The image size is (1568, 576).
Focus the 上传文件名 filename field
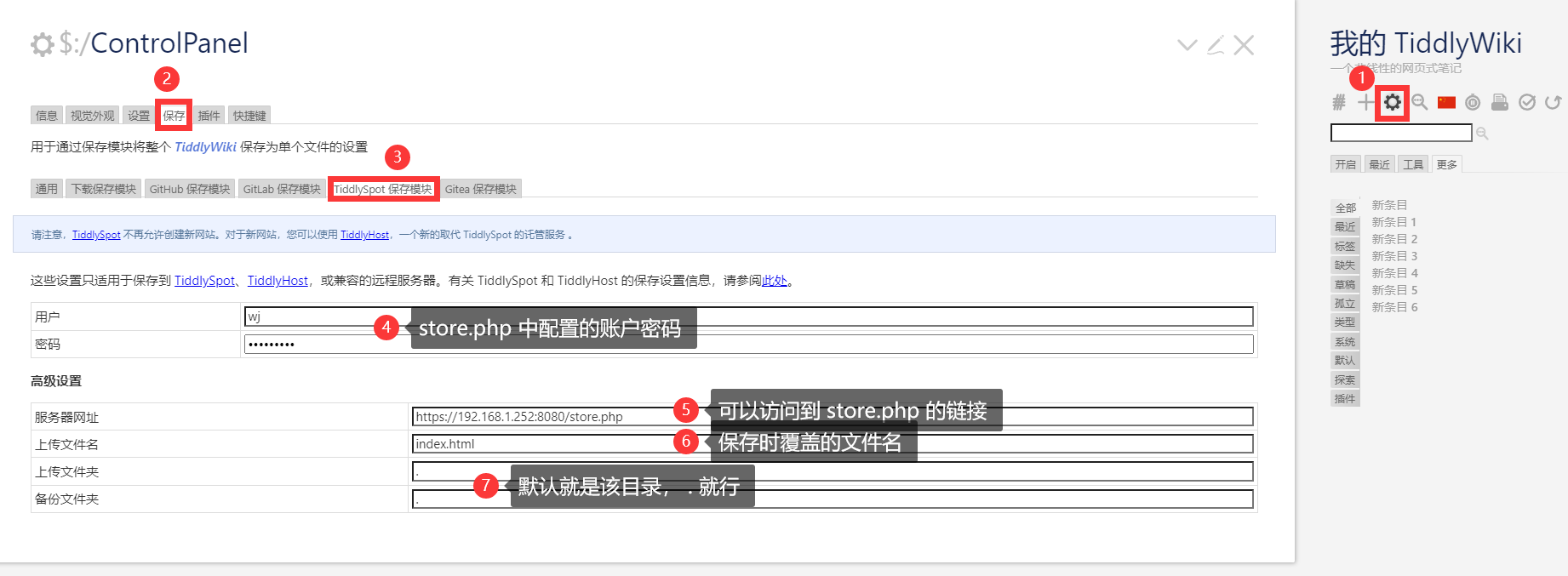pos(833,443)
